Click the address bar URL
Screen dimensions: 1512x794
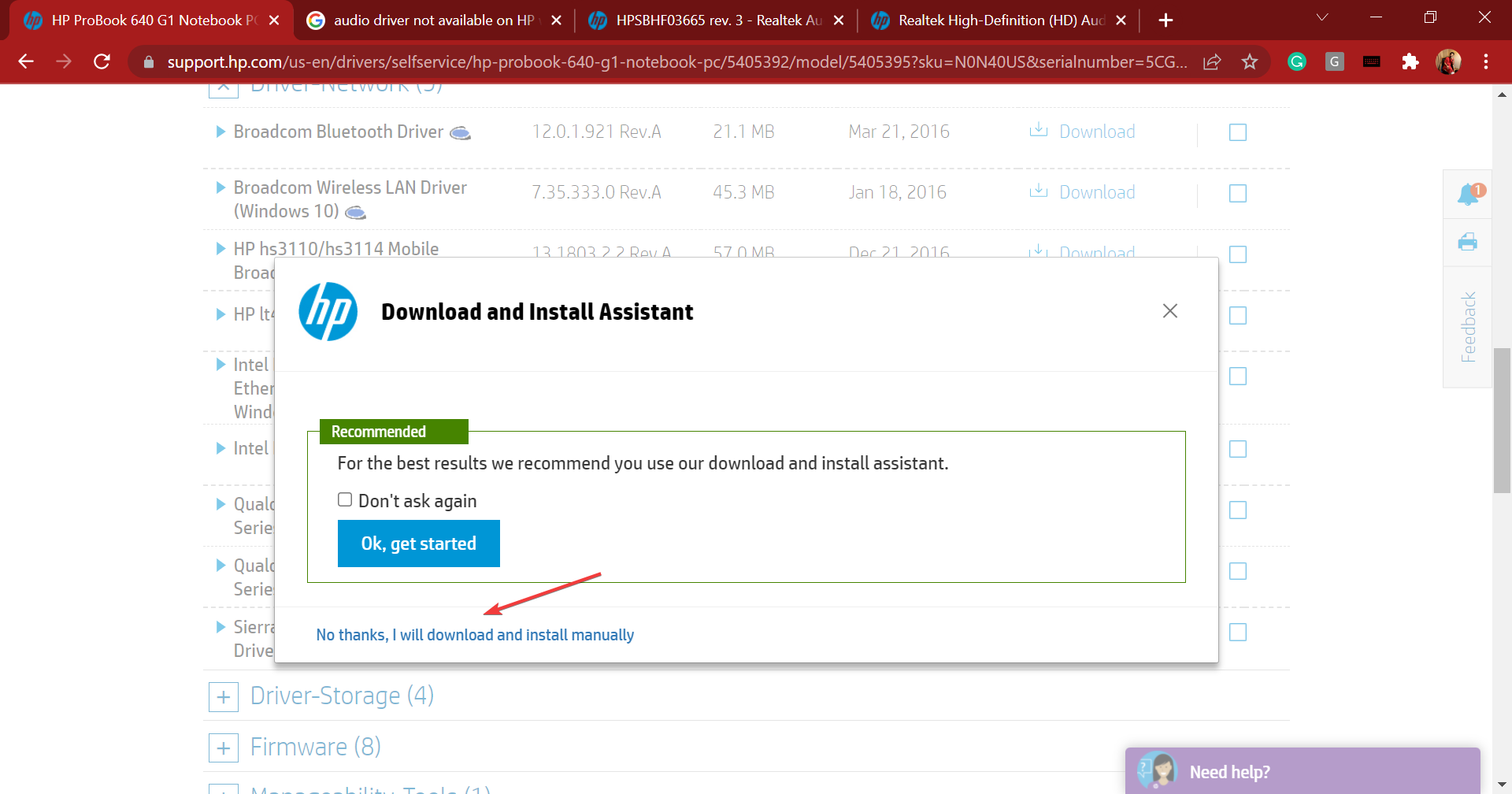pyautogui.click(x=677, y=61)
